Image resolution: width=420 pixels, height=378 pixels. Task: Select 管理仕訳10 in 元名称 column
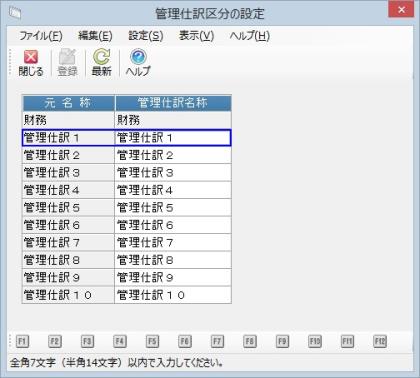coord(68,295)
